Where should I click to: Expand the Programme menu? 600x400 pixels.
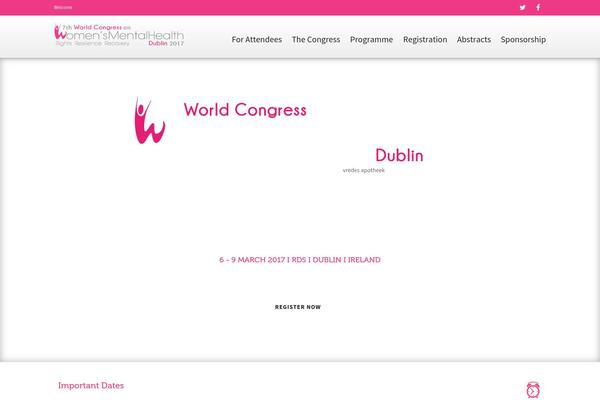(371, 40)
